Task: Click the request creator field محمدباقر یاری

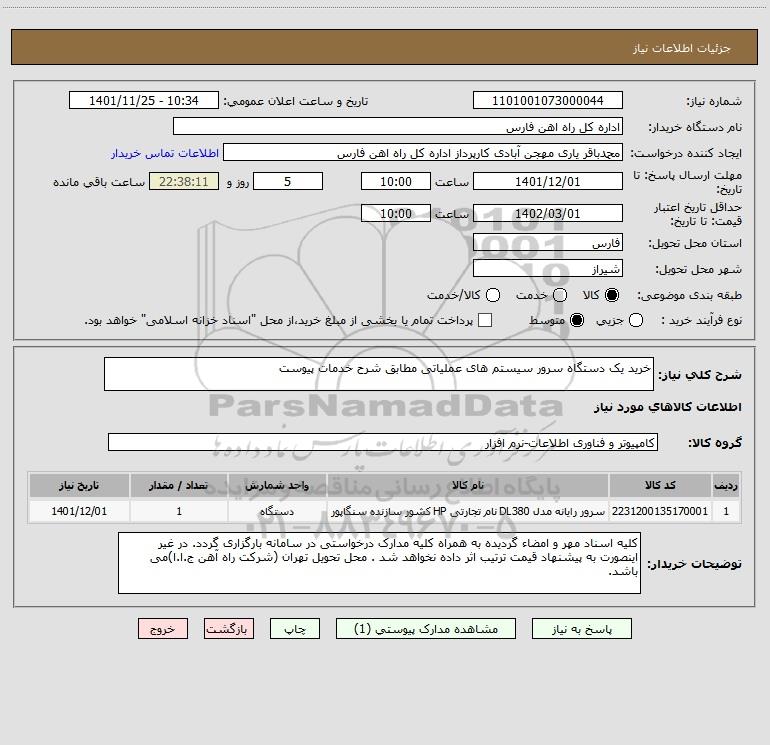Action: 423,153
